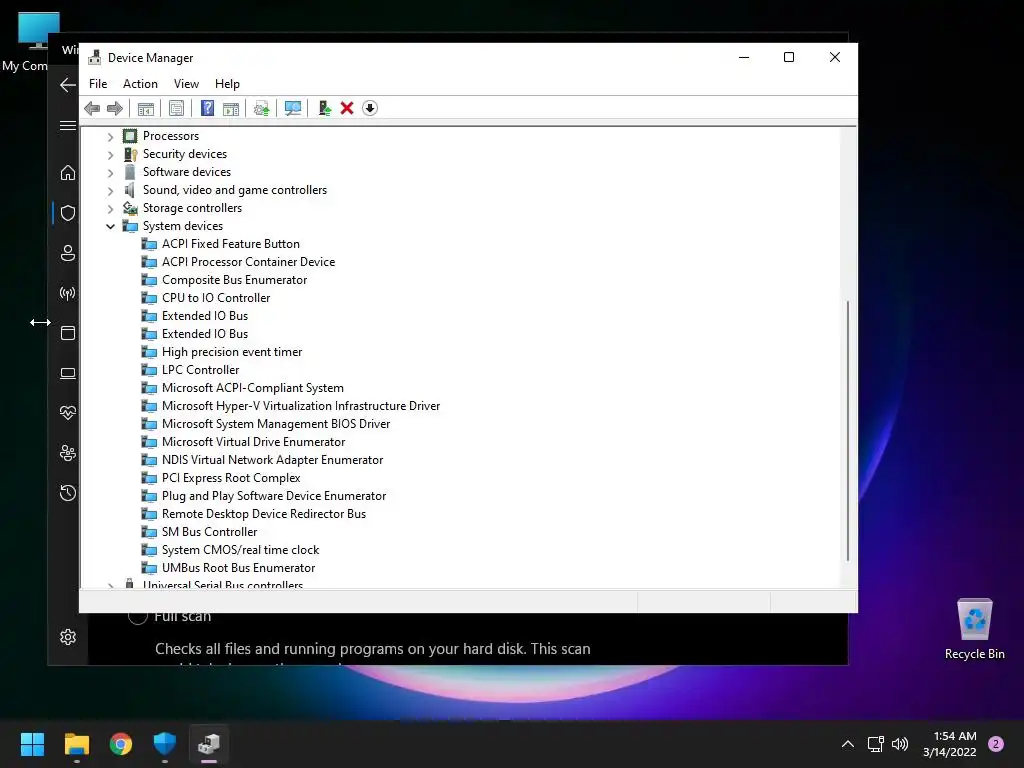The height and width of the screenshot is (768, 1024).
Task: Select NDIS Virtual Network Adapter Enumerator
Action: click(272, 460)
